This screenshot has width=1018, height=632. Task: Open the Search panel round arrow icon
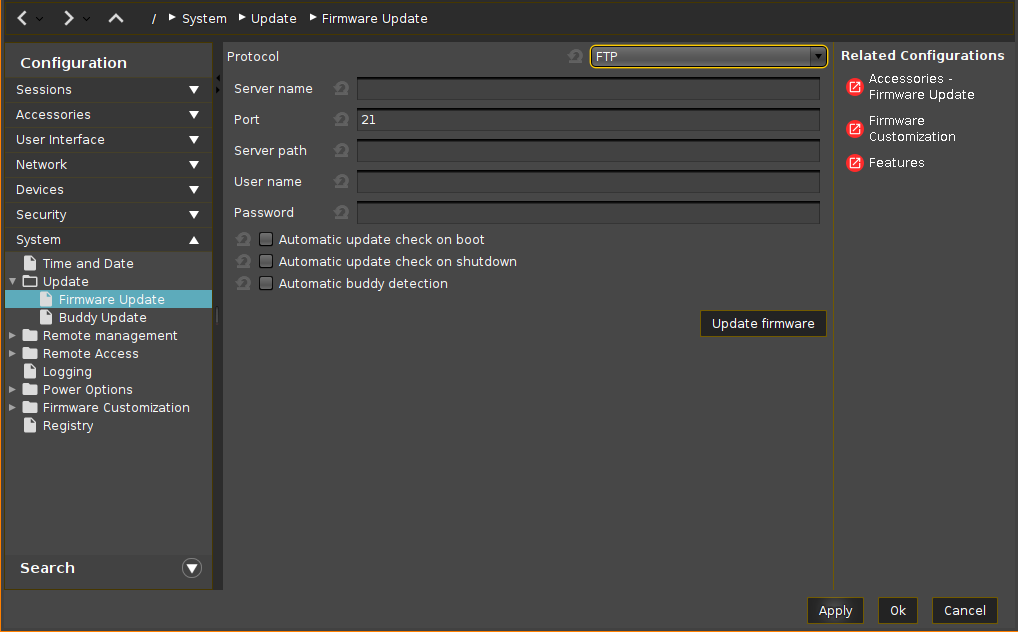[x=192, y=568]
